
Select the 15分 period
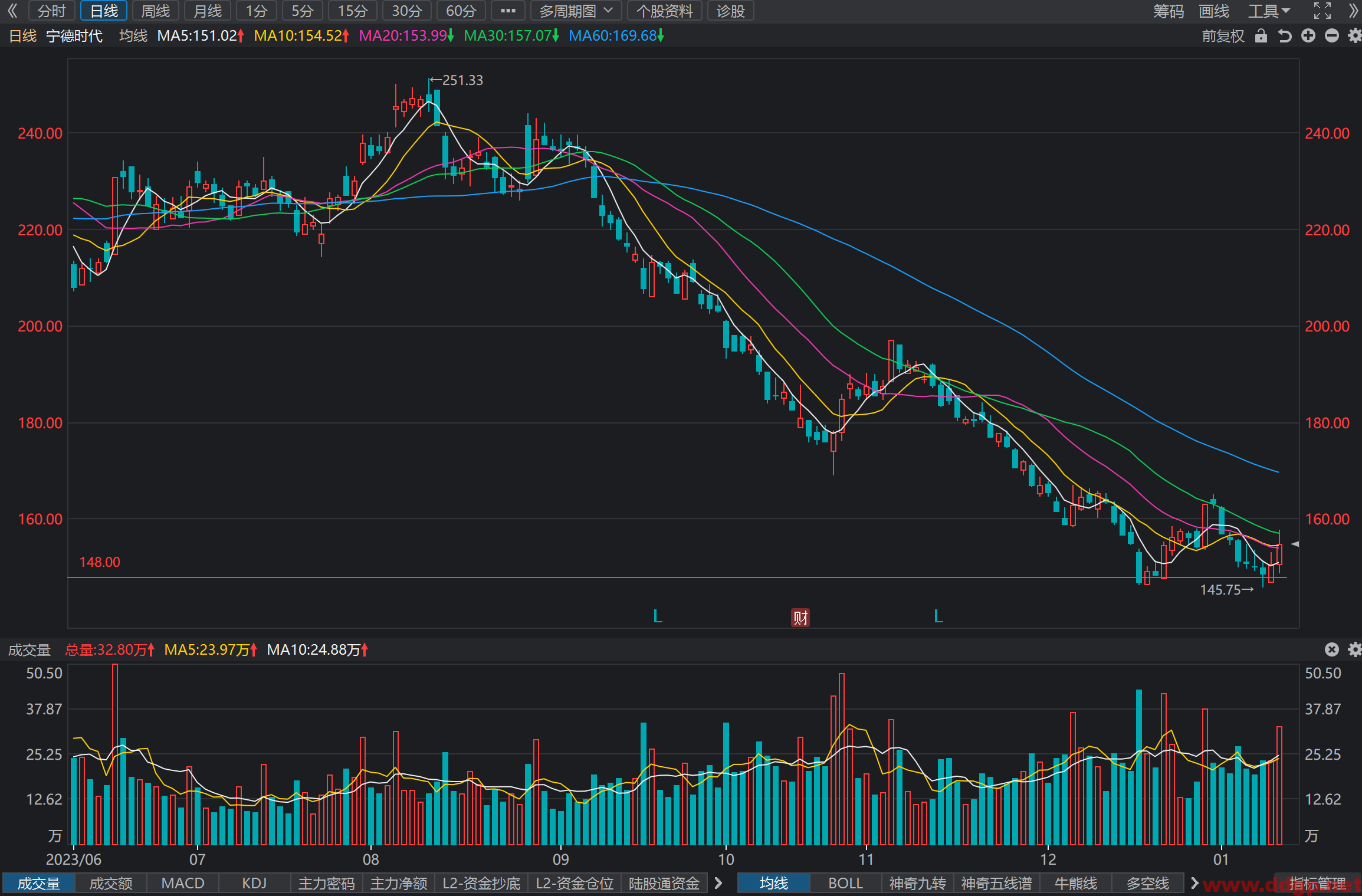click(x=353, y=11)
